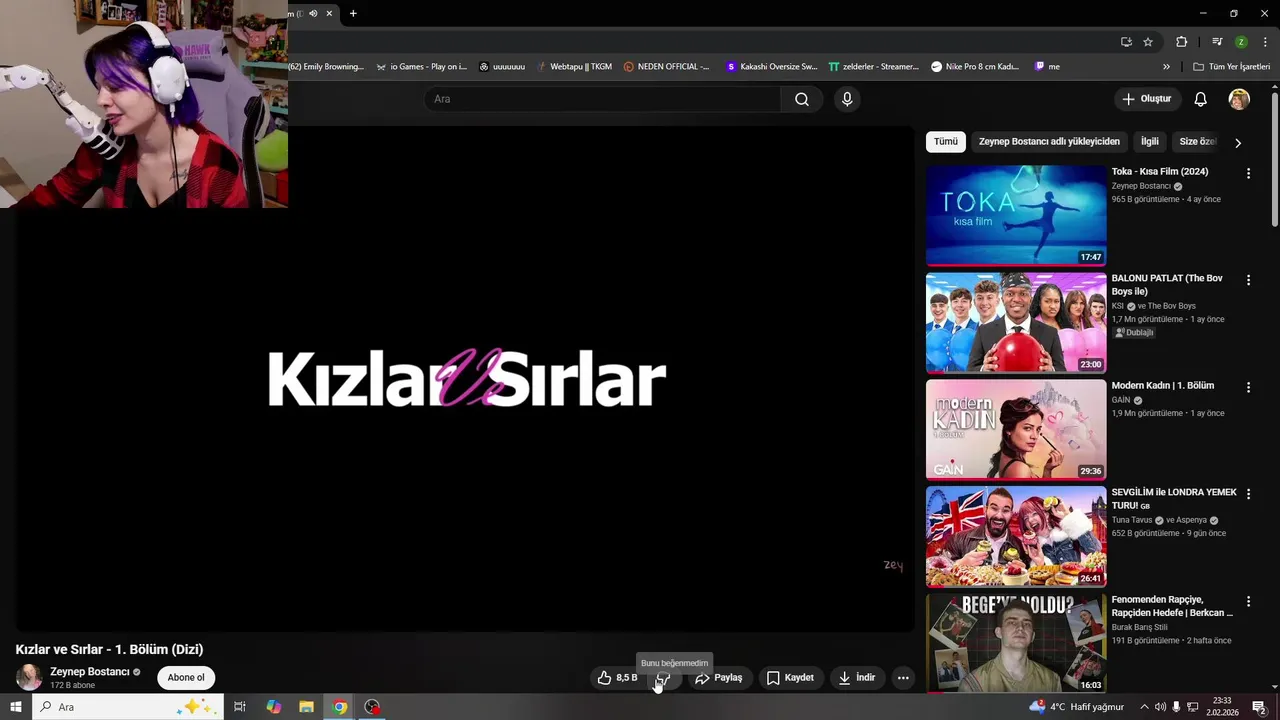Open the YouTube account avatar menu
The height and width of the screenshot is (720, 1280).
click(x=1239, y=99)
